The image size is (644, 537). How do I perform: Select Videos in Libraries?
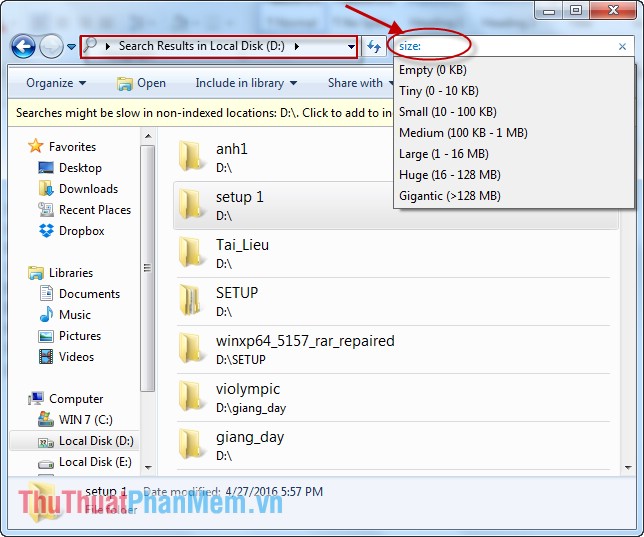(x=76, y=357)
